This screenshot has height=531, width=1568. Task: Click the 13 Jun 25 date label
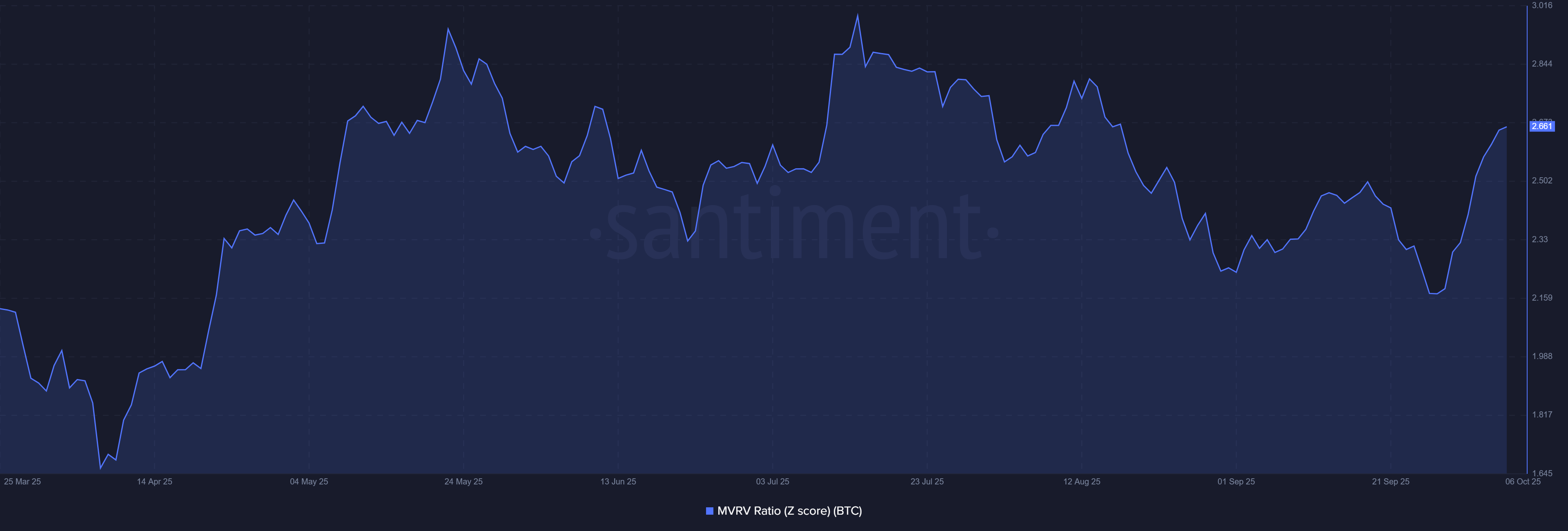coord(618,482)
